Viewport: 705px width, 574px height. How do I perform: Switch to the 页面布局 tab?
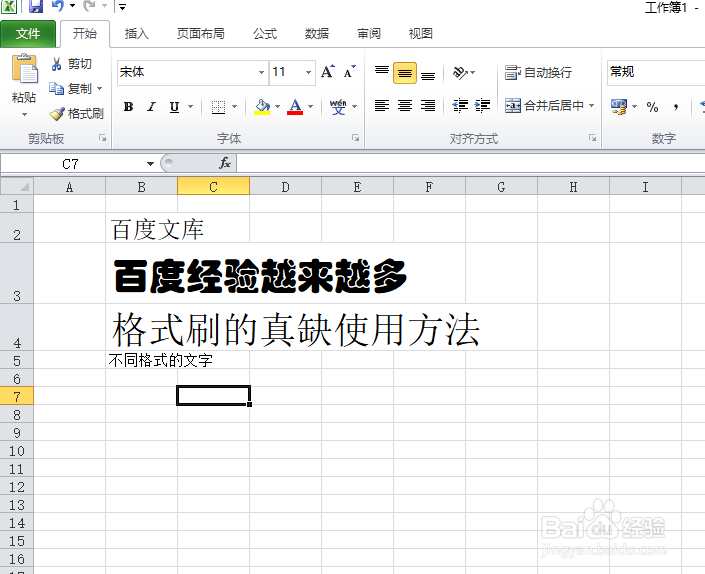point(201,34)
